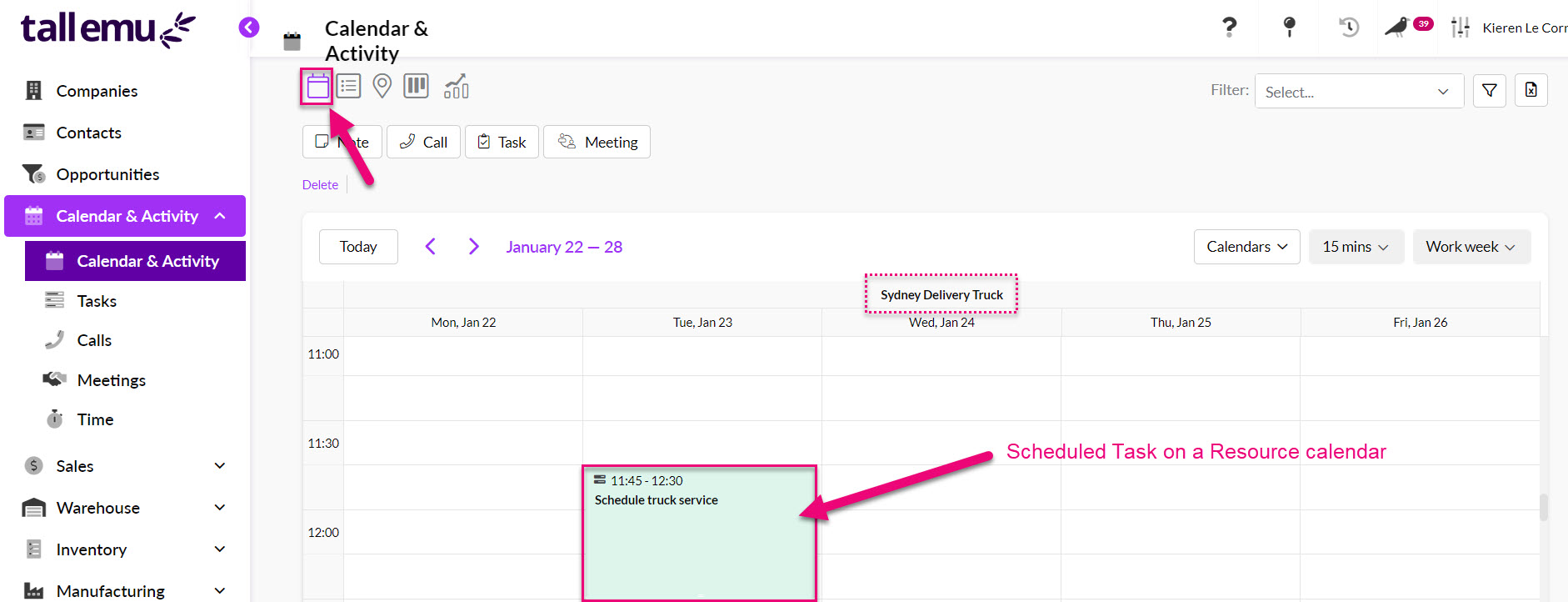Viewport: 1568px width, 602px height.
Task: Open the Filter Select dropdown
Action: 1359,91
